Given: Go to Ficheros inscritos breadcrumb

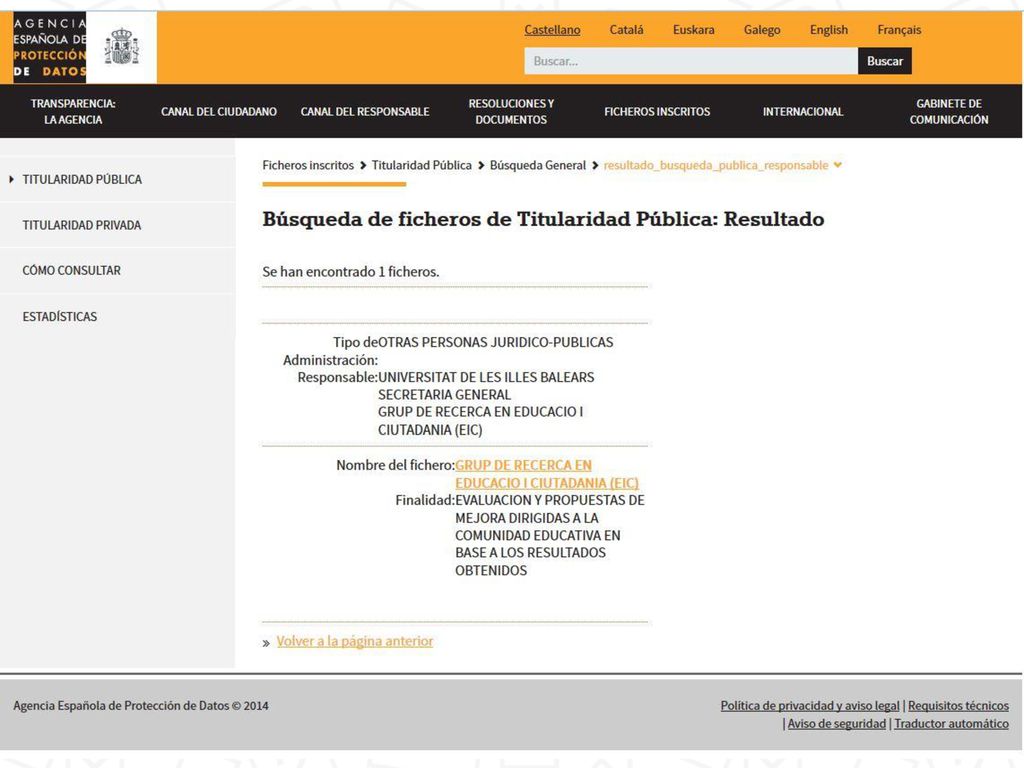Looking at the screenshot, I should click(308, 165).
